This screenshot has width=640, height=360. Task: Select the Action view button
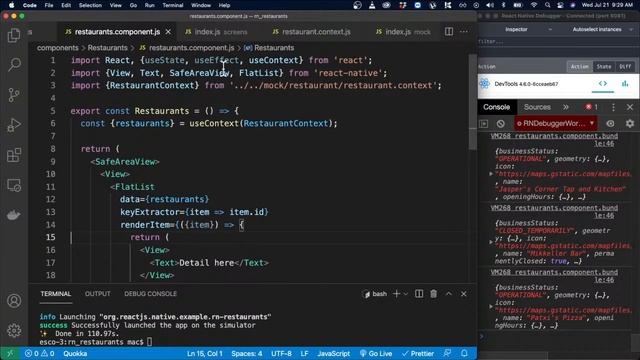point(579,67)
